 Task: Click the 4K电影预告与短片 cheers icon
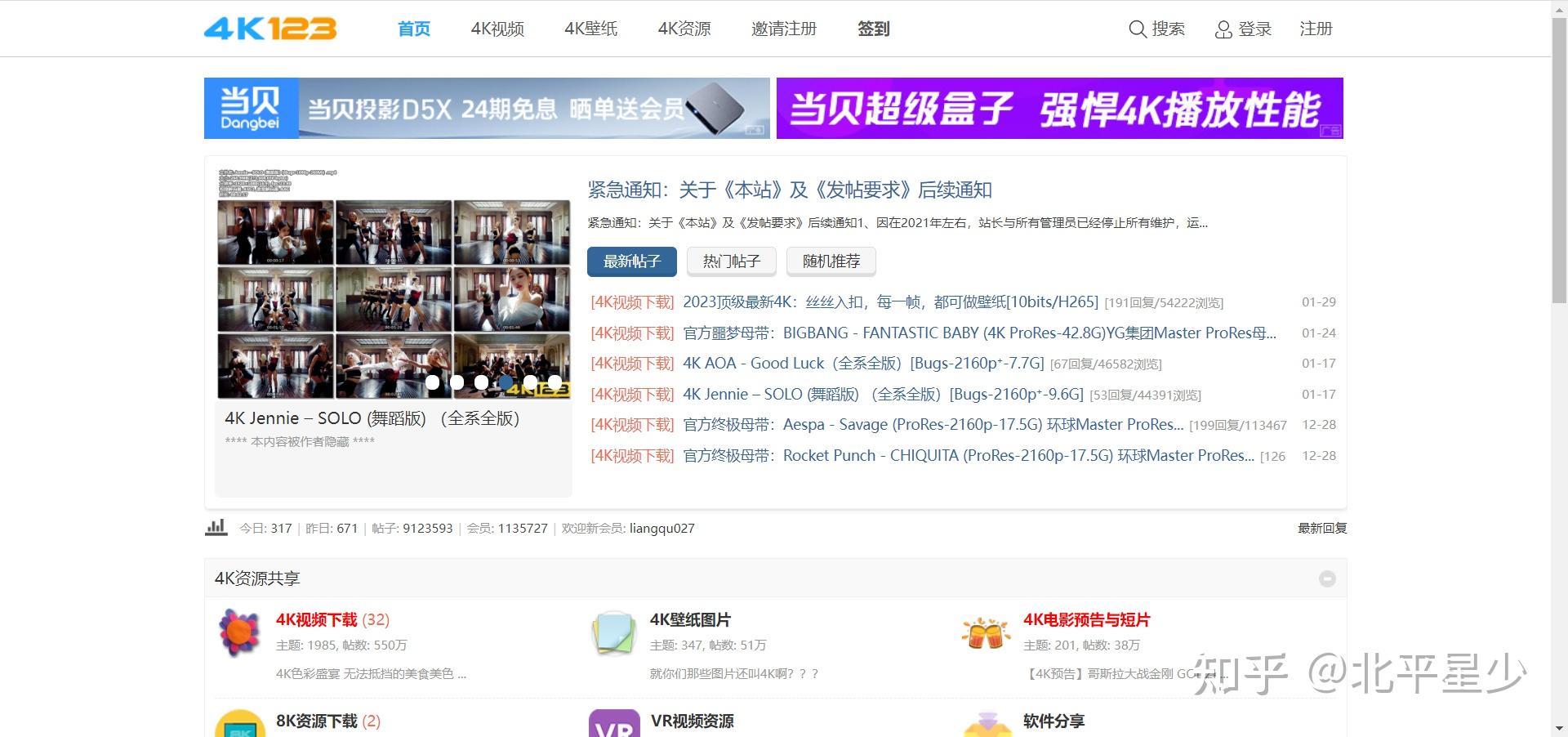[986, 633]
